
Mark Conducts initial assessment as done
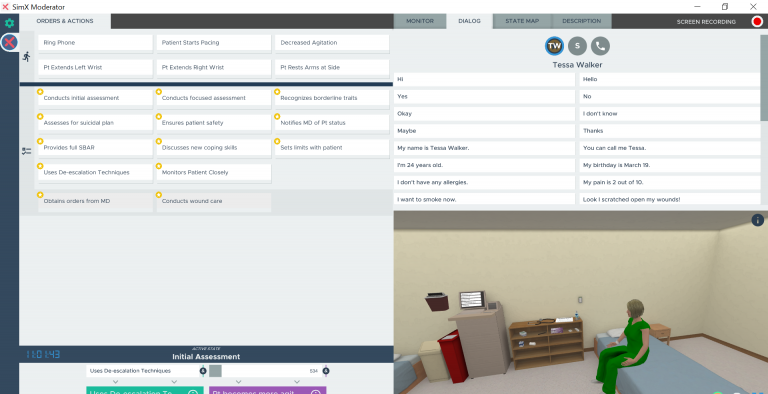[40, 92]
